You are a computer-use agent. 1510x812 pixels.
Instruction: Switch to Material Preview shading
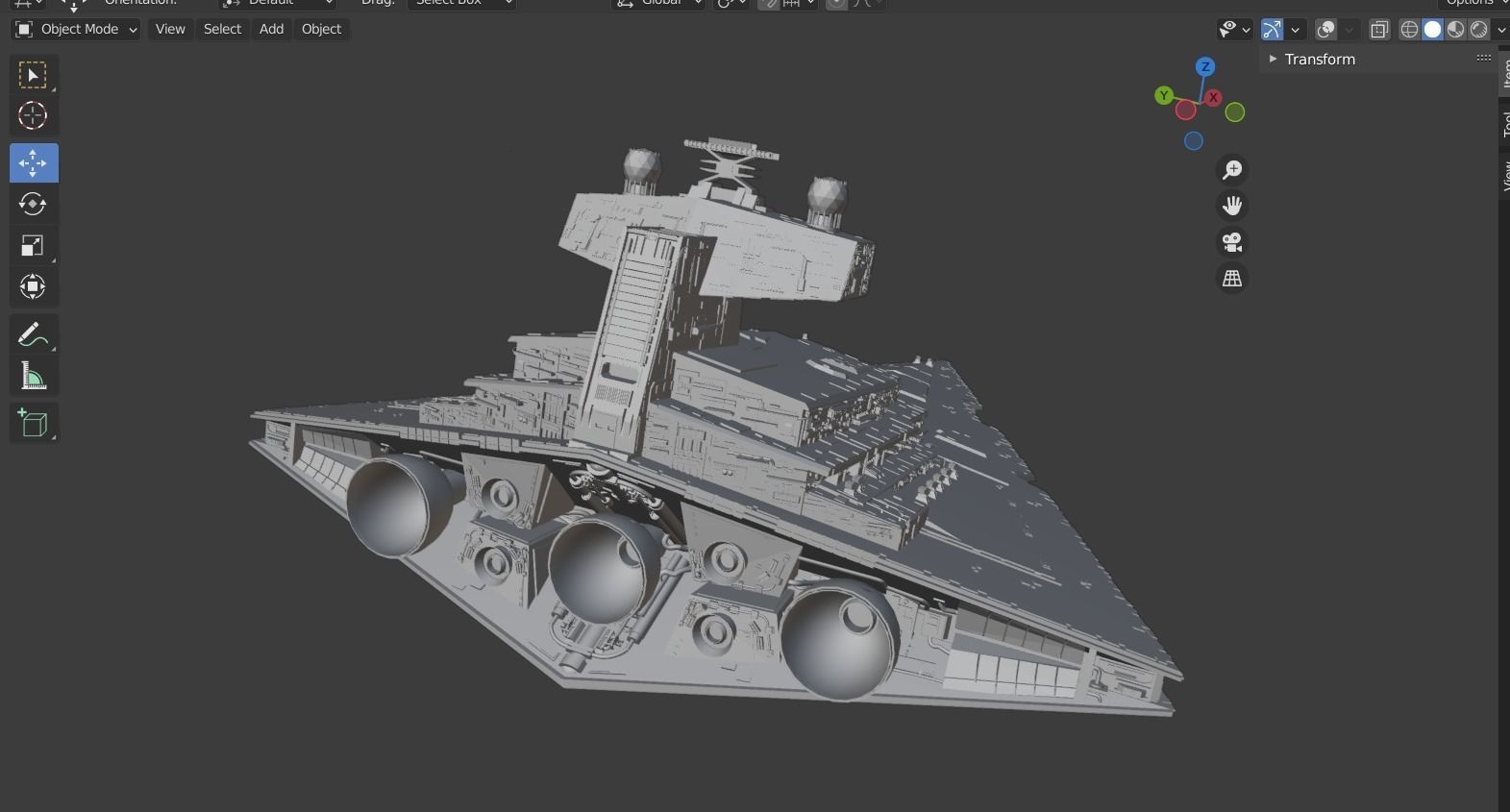coord(1455,30)
